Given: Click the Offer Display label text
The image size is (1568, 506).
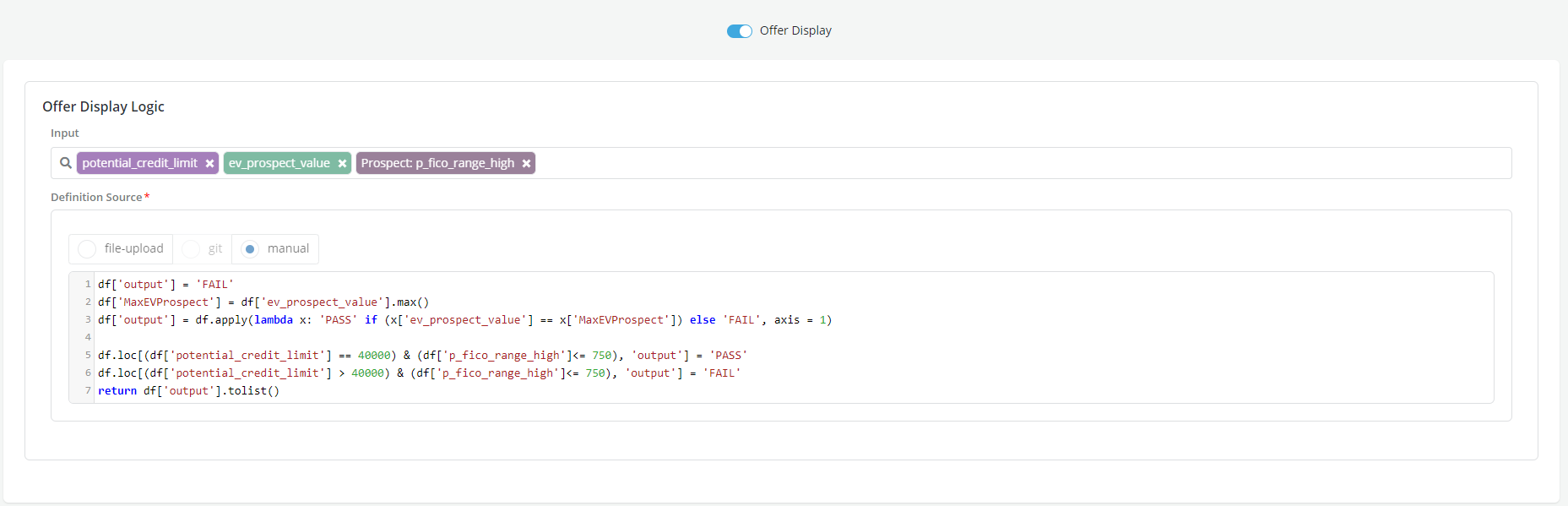Looking at the screenshot, I should click(x=795, y=30).
